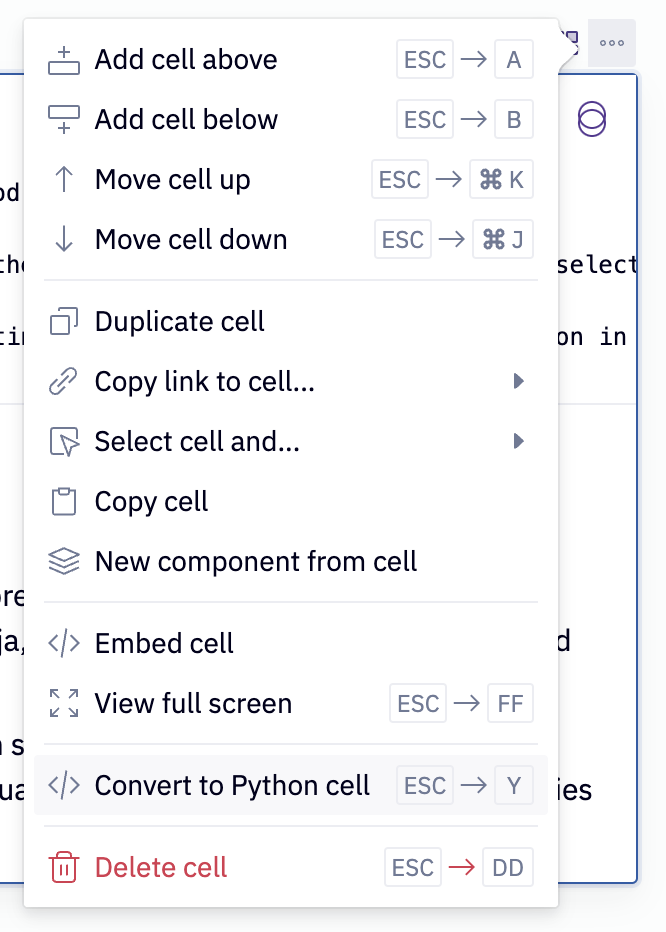Select the Duplicate cell icon
Viewport: 666px width, 932px height.
62,321
